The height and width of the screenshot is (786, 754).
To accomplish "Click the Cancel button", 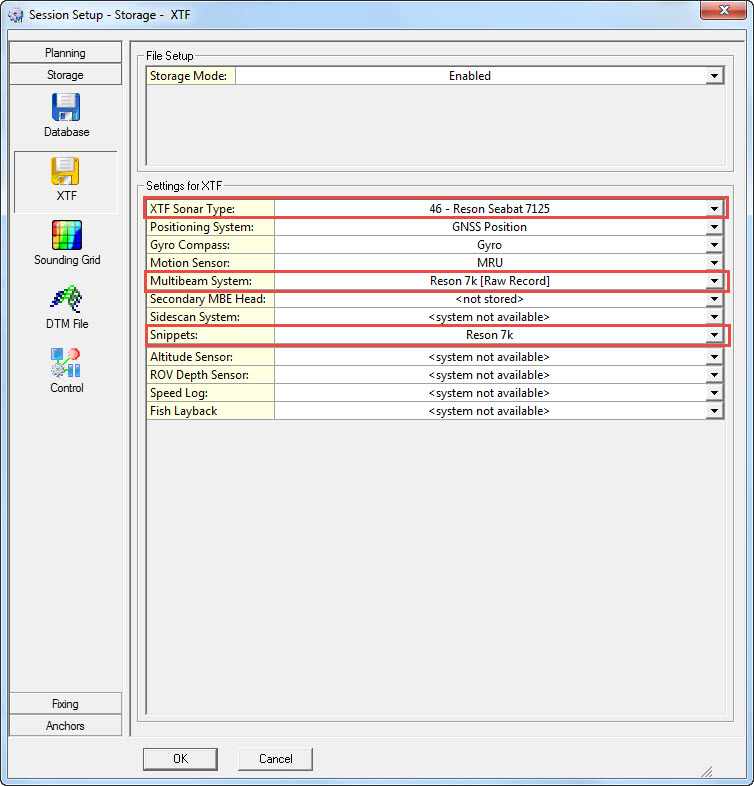I will pos(275,759).
